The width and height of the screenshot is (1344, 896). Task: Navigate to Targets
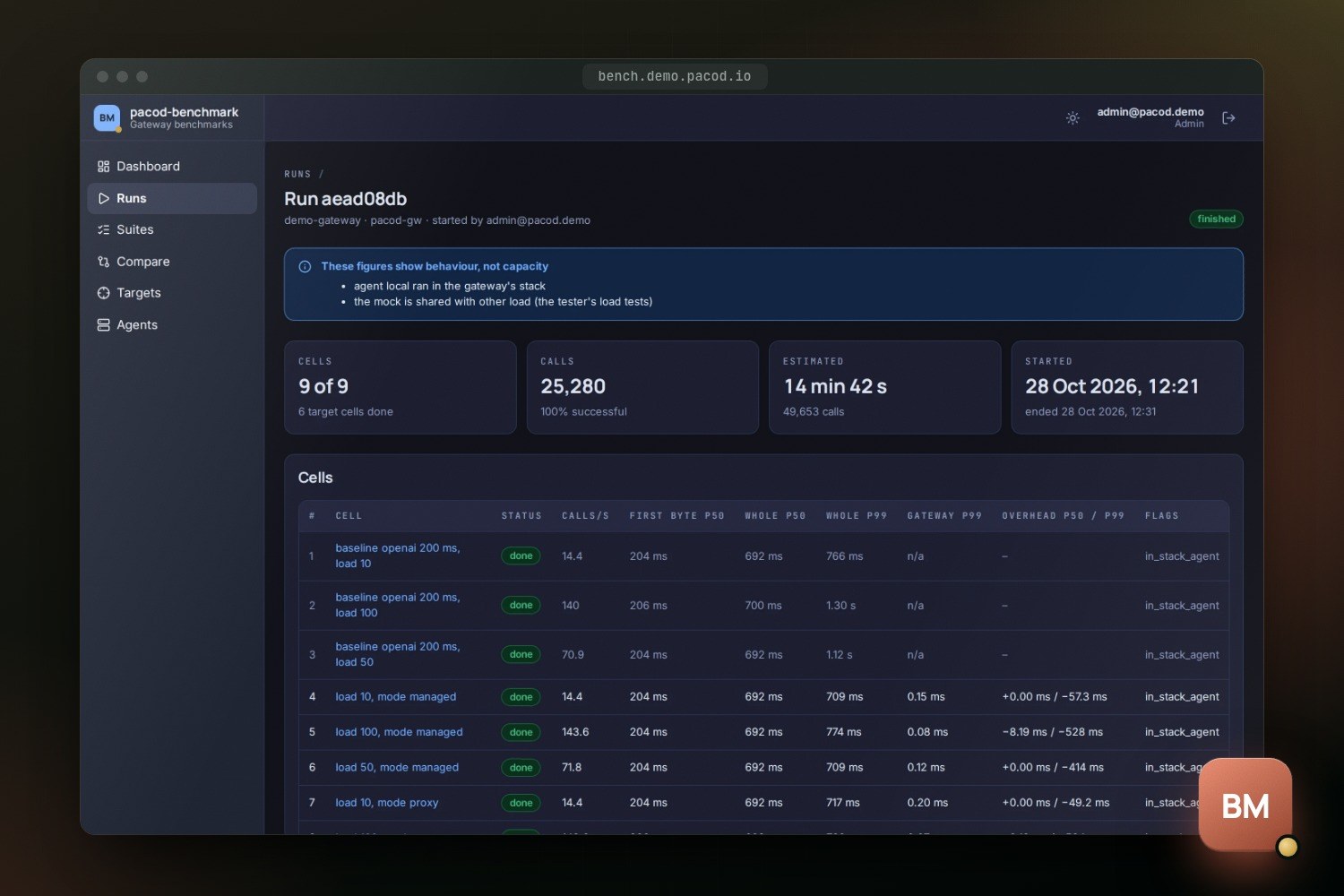coord(172,293)
